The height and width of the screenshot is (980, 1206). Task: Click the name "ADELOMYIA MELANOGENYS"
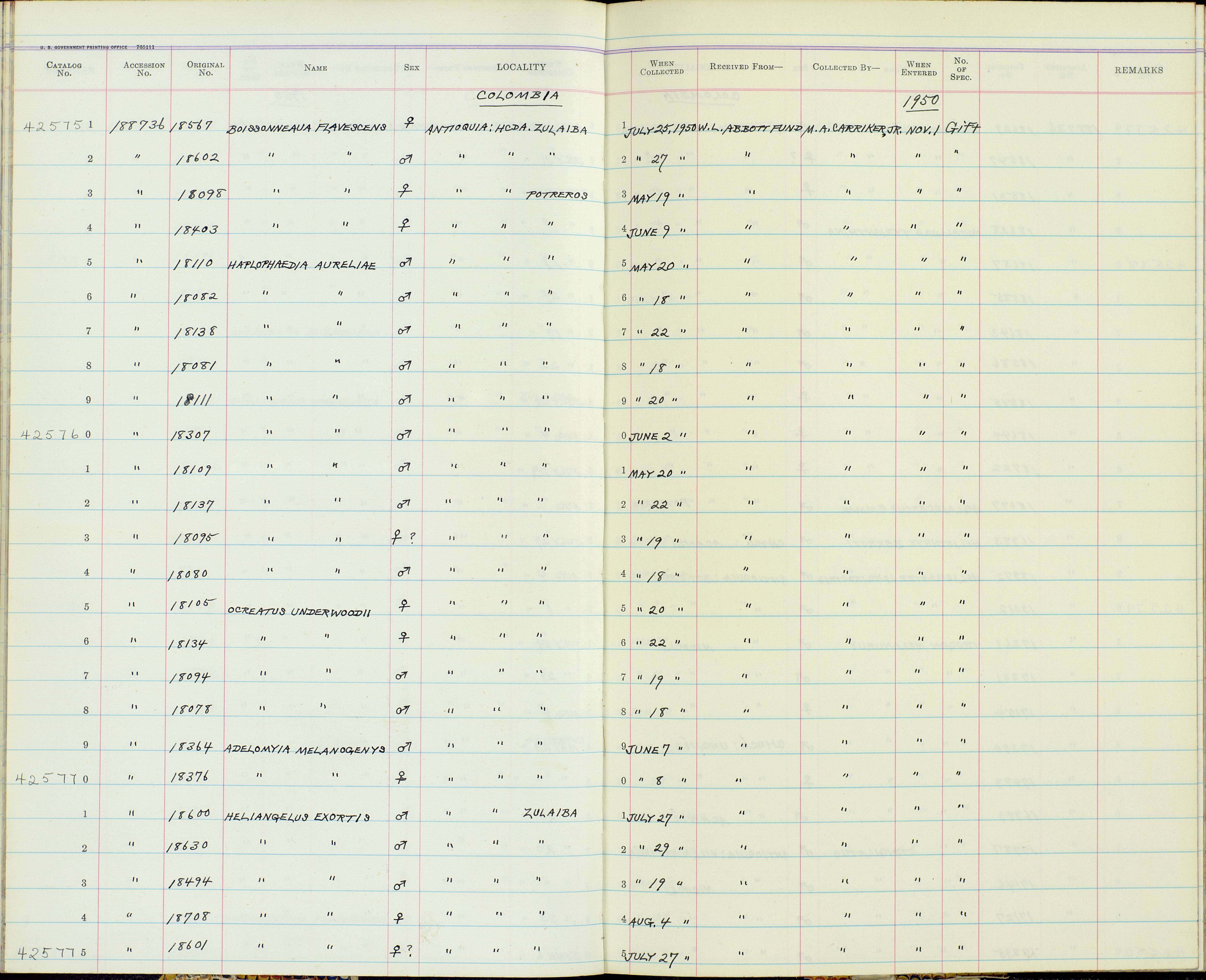click(305, 749)
